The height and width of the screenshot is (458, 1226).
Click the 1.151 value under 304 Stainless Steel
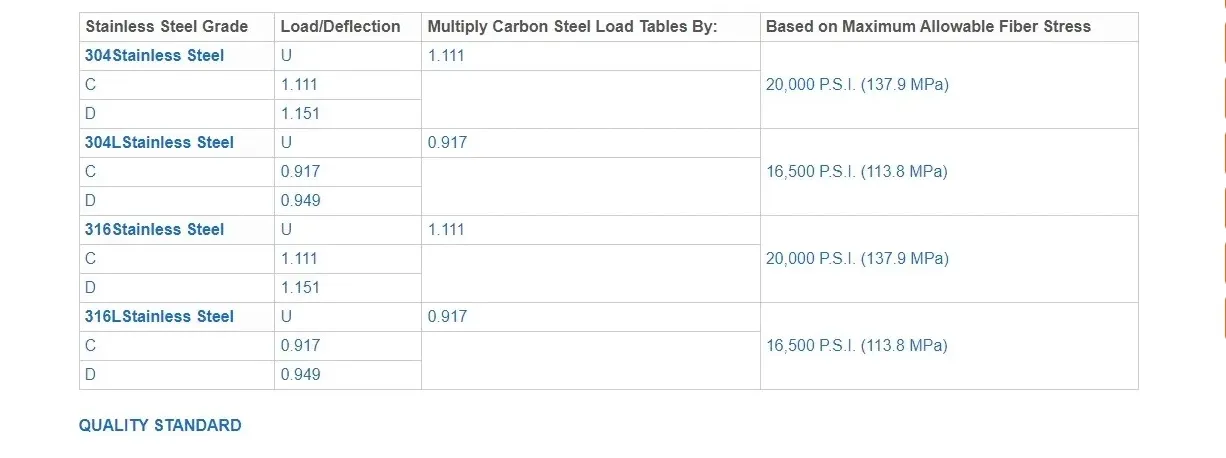point(300,114)
